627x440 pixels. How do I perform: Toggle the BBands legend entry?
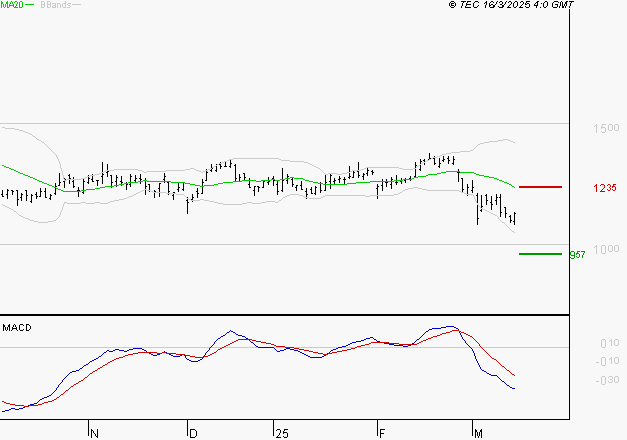click(x=54, y=5)
